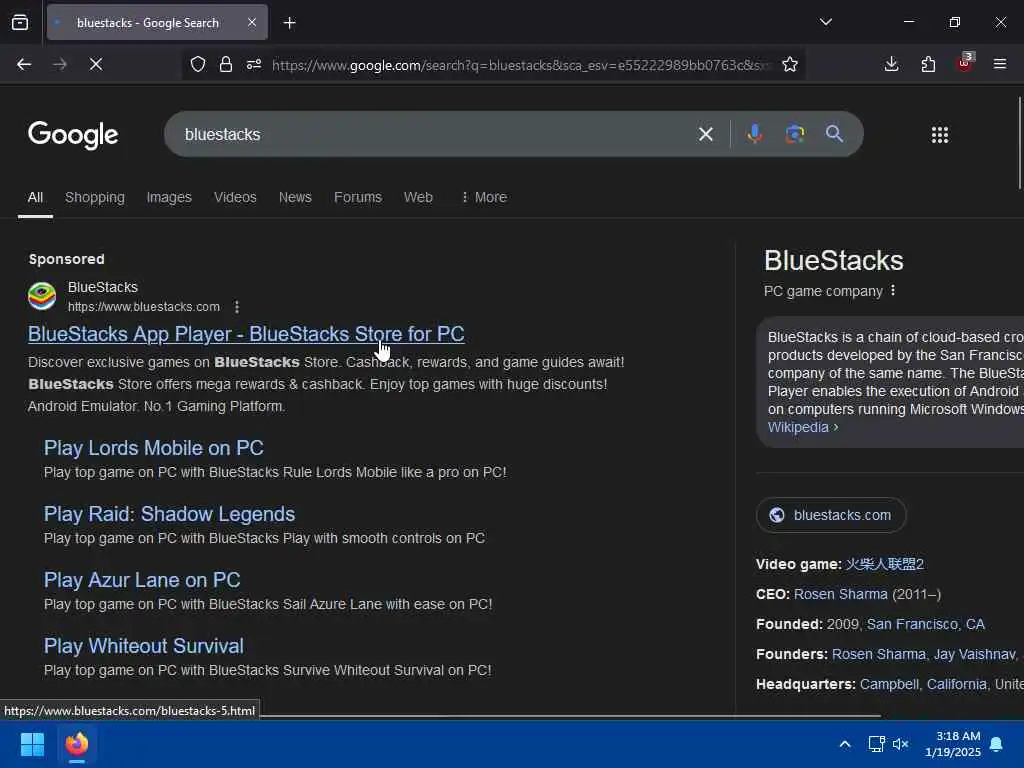Image resolution: width=1024 pixels, height=768 pixels.
Task: Open tracking protection shield icon
Action: [x=198, y=64]
